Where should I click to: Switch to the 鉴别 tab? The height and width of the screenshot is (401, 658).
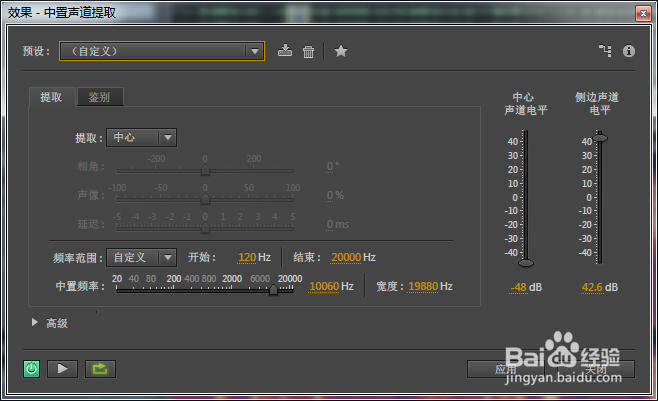[99, 97]
